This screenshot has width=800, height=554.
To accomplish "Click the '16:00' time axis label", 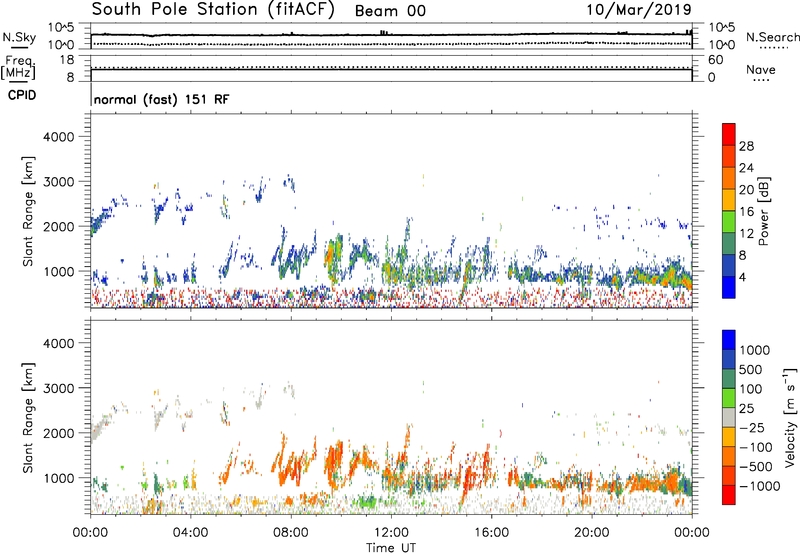I will click(491, 533).
